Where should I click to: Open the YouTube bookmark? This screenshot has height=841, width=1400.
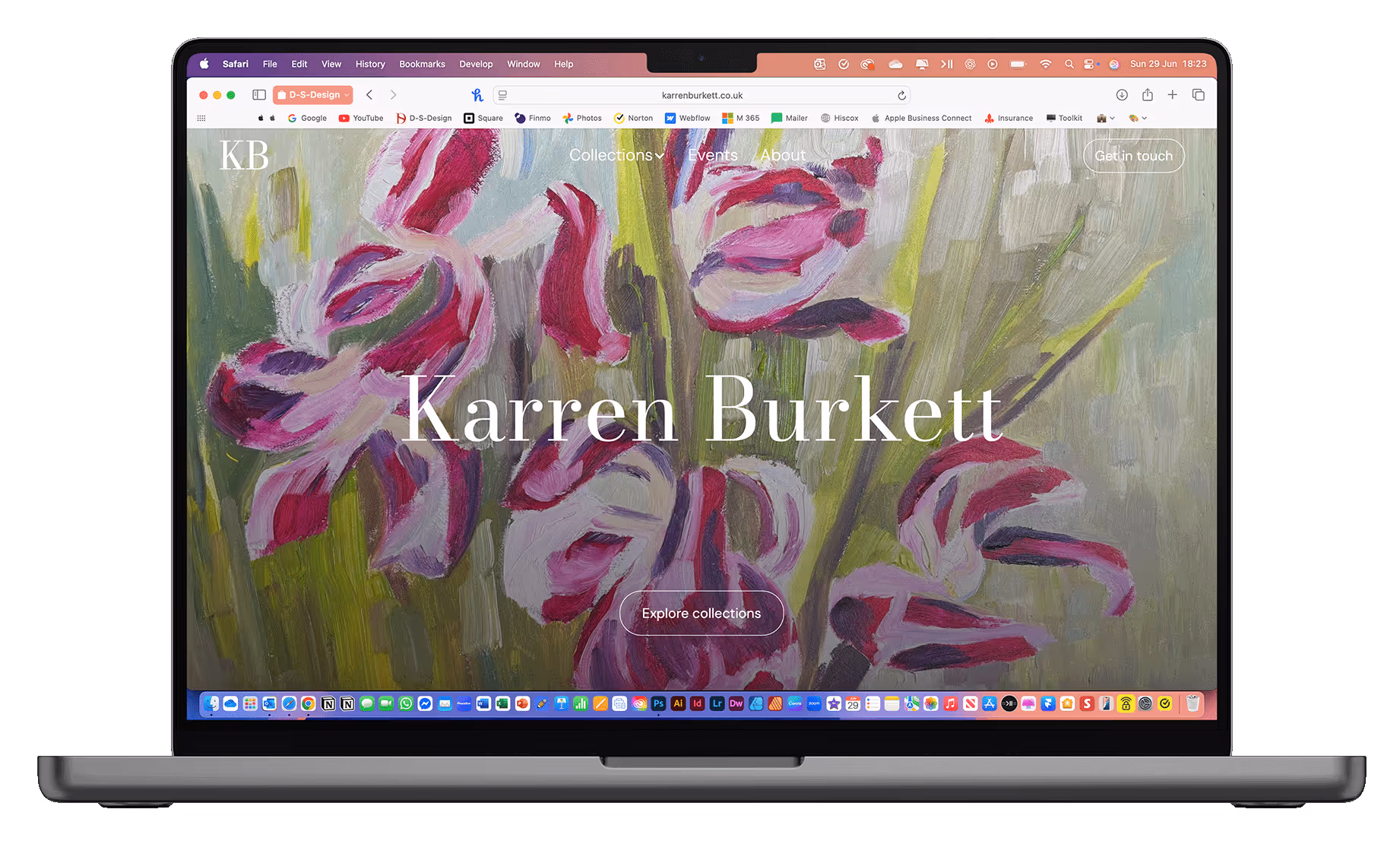(361, 118)
